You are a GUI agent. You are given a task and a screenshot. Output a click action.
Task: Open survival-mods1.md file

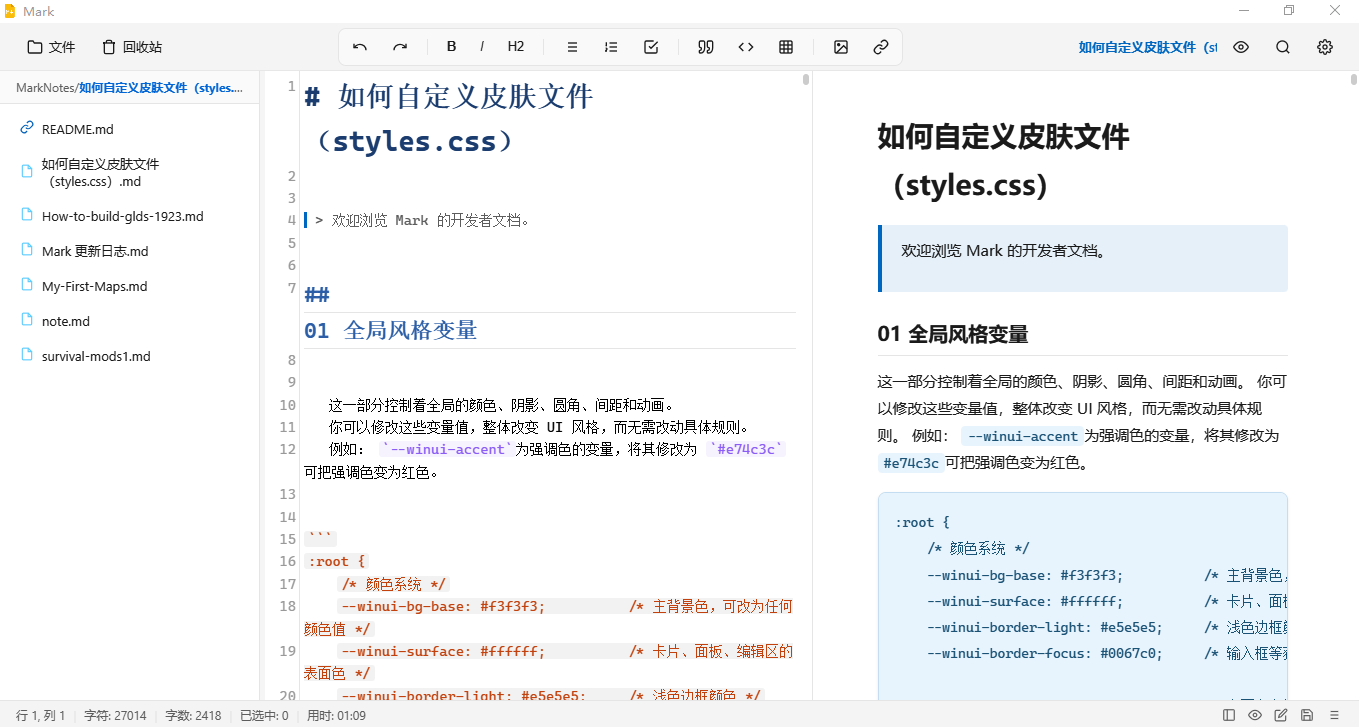tap(96, 356)
